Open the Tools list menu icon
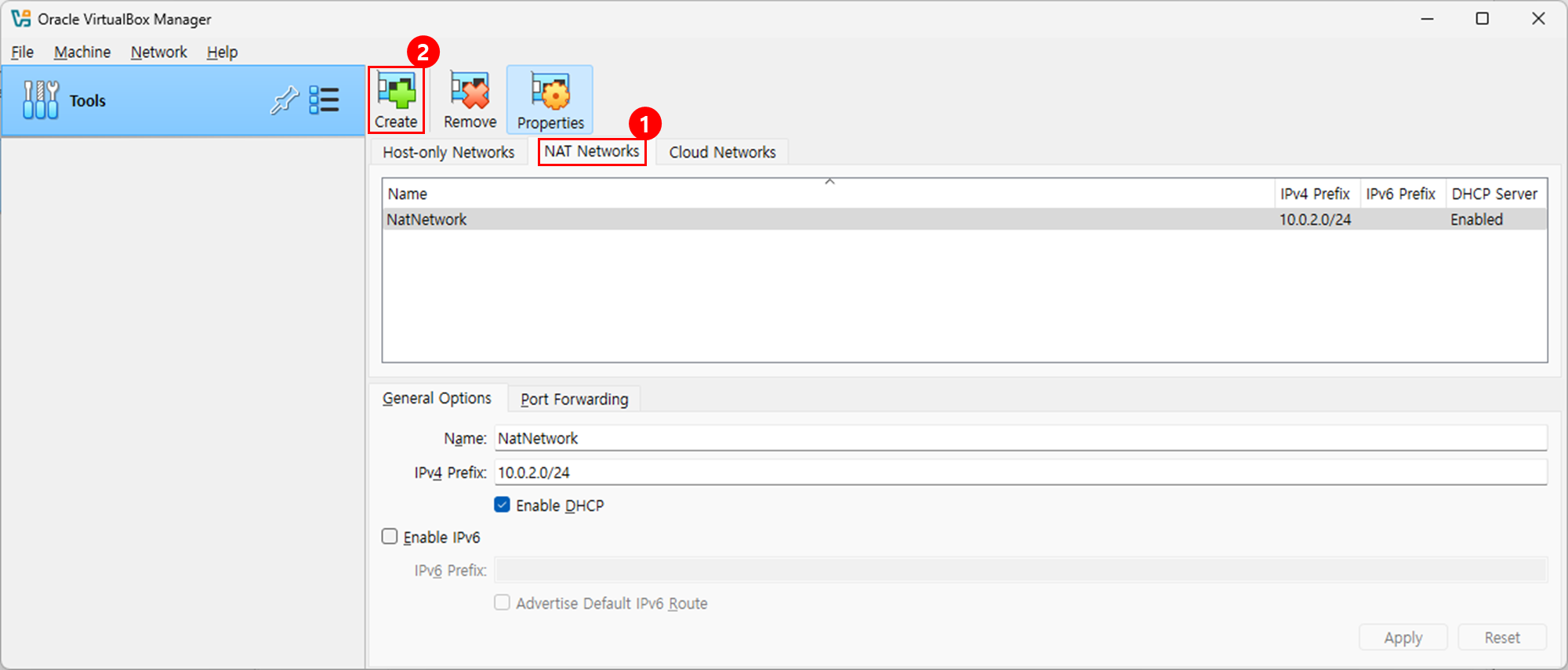 [324, 100]
